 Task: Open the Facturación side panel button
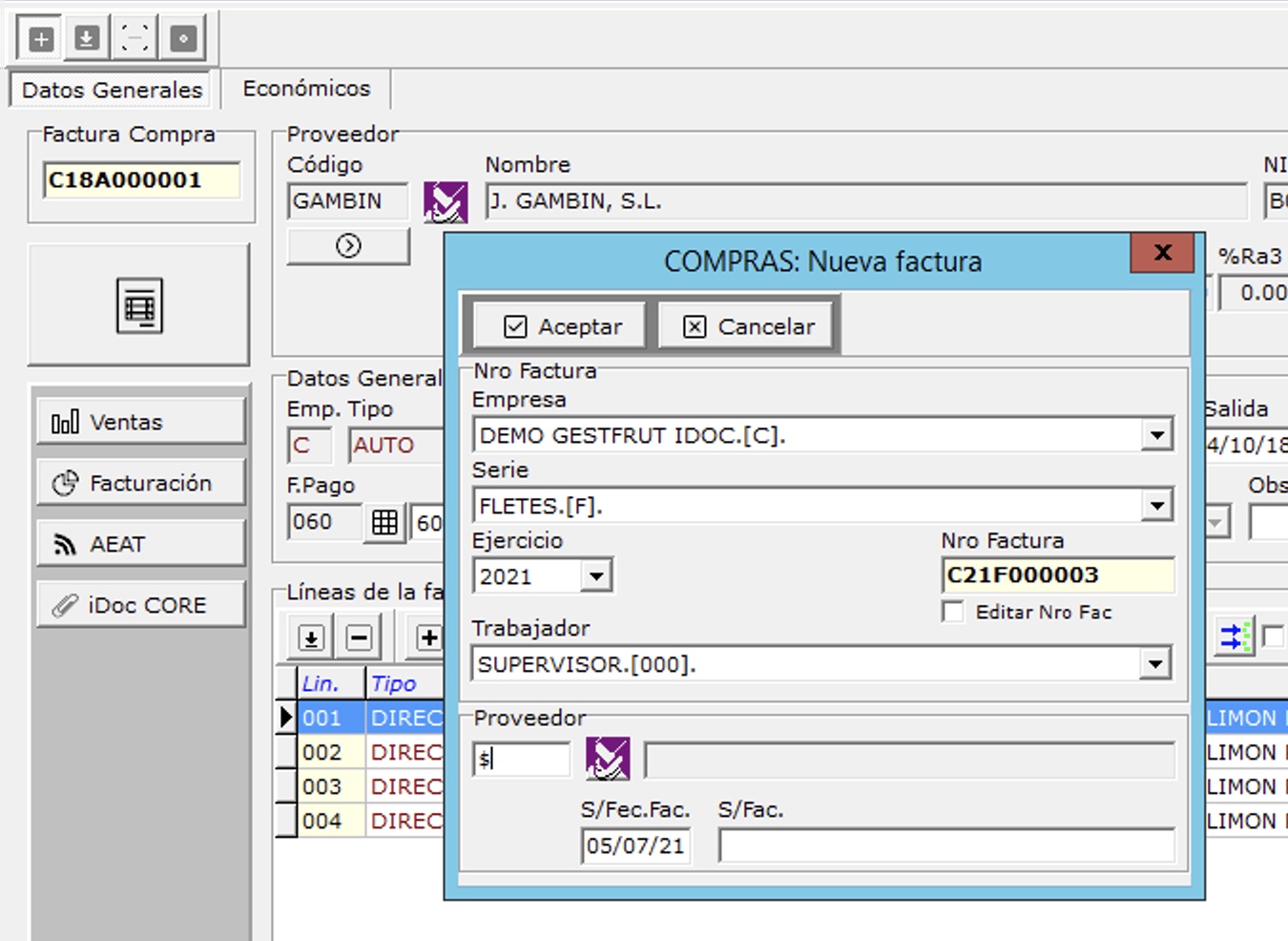tap(140, 483)
